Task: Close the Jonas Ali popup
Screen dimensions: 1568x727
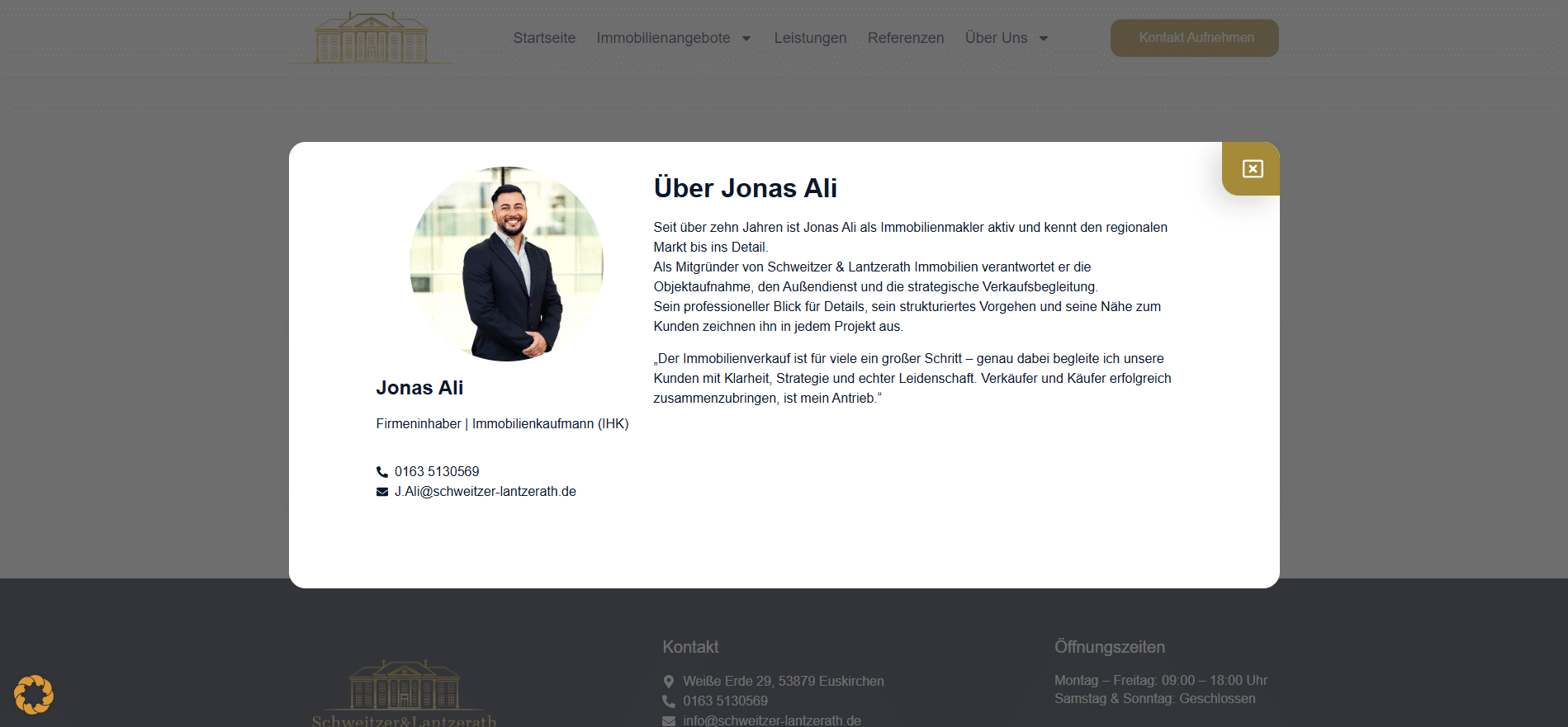Action: (1252, 169)
